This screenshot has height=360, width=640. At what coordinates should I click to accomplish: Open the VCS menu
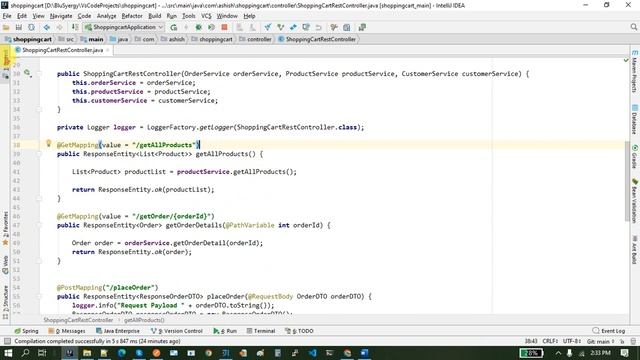tap(206, 16)
